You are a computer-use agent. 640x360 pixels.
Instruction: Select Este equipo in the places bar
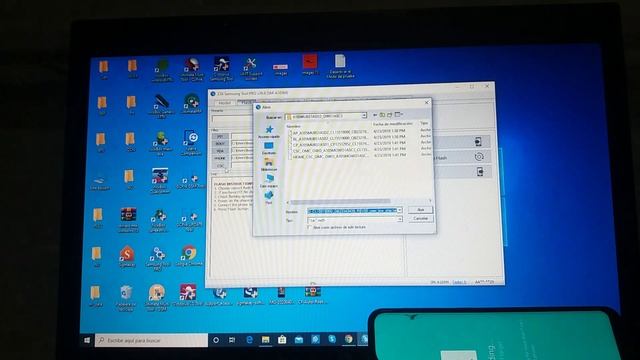click(269, 181)
